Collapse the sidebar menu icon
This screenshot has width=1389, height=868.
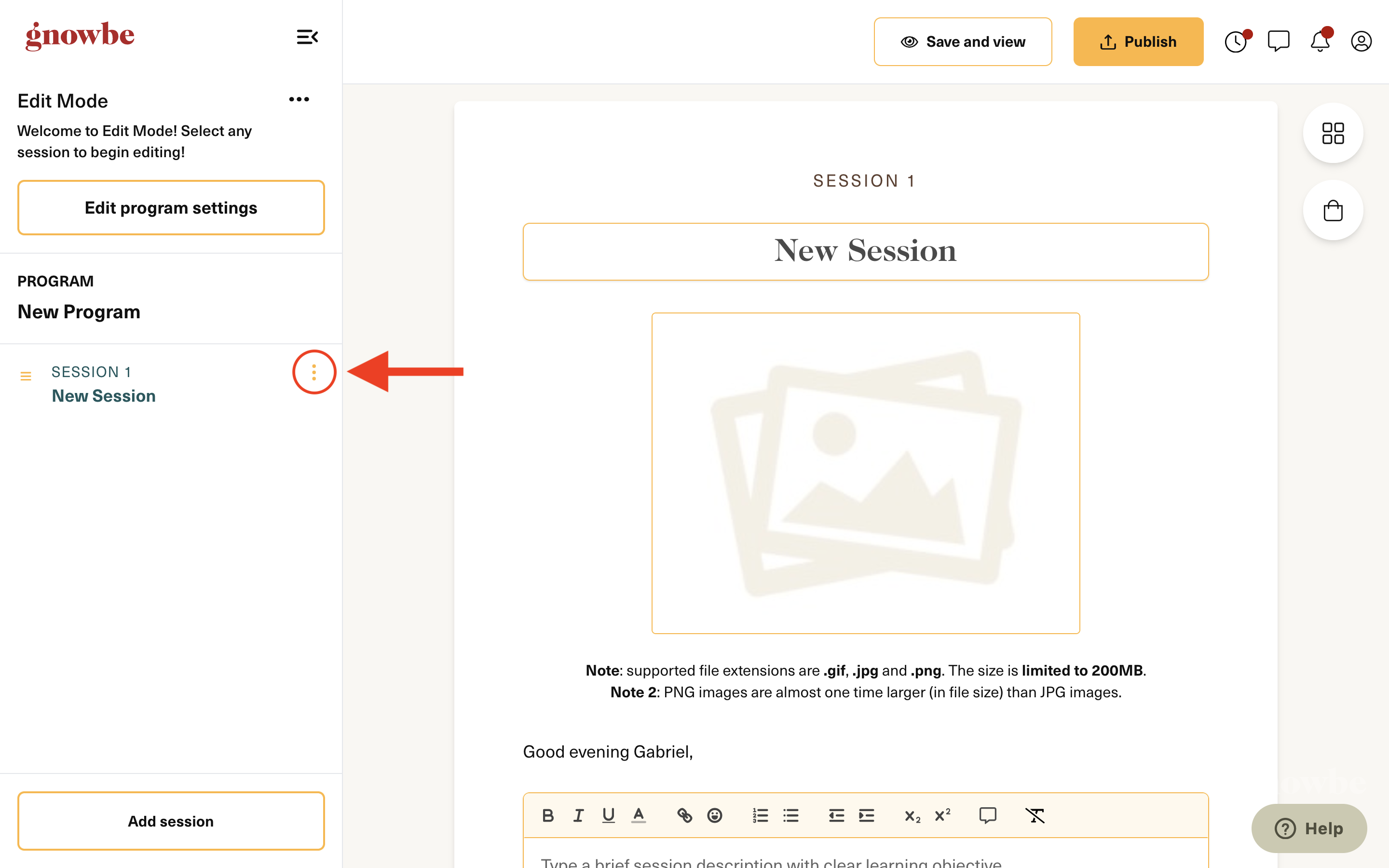[x=307, y=37]
